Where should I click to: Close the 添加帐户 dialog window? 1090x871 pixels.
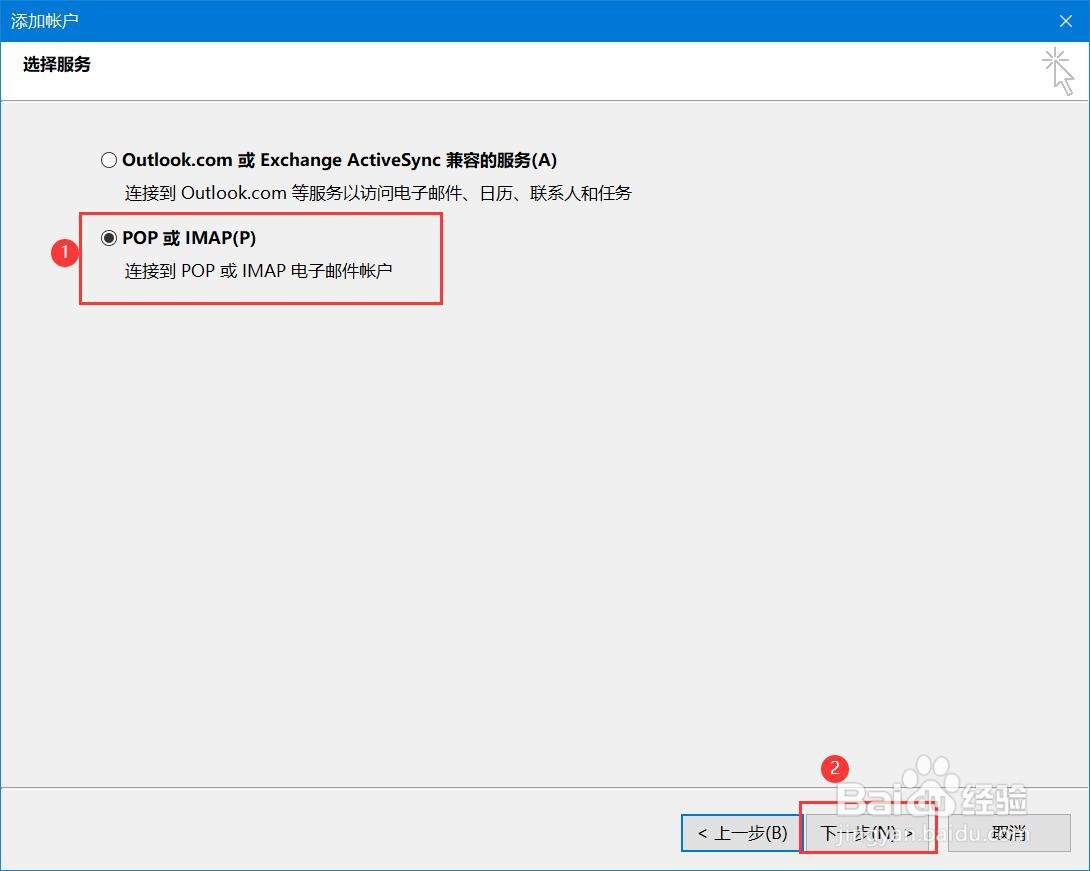point(1066,21)
